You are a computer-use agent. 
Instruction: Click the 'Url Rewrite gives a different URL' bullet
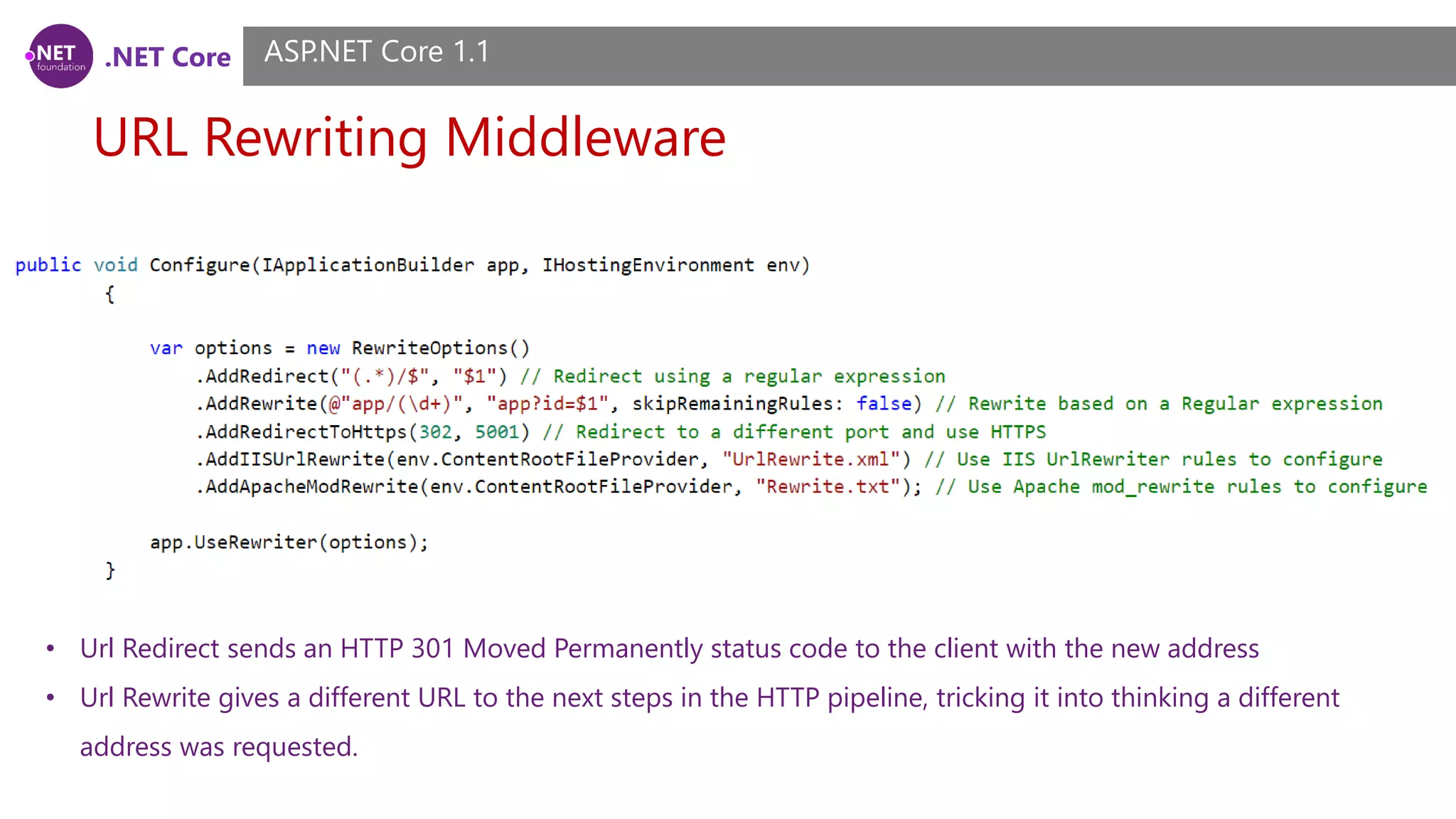pos(709,698)
